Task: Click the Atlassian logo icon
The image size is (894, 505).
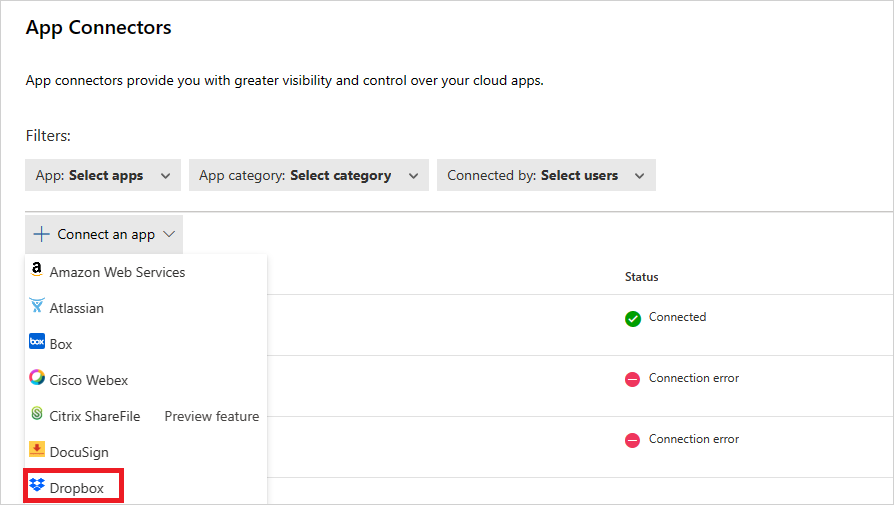Action: (37, 307)
